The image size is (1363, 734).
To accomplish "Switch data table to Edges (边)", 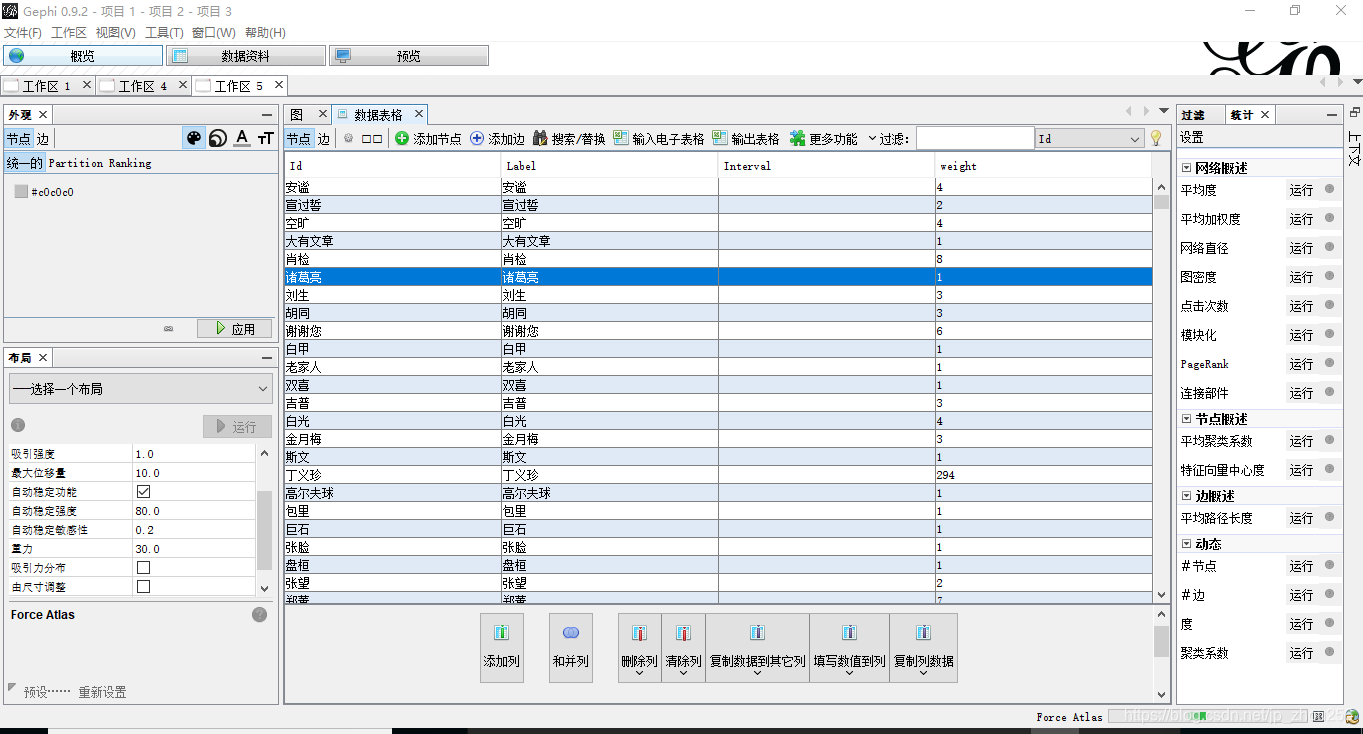I will (x=324, y=139).
